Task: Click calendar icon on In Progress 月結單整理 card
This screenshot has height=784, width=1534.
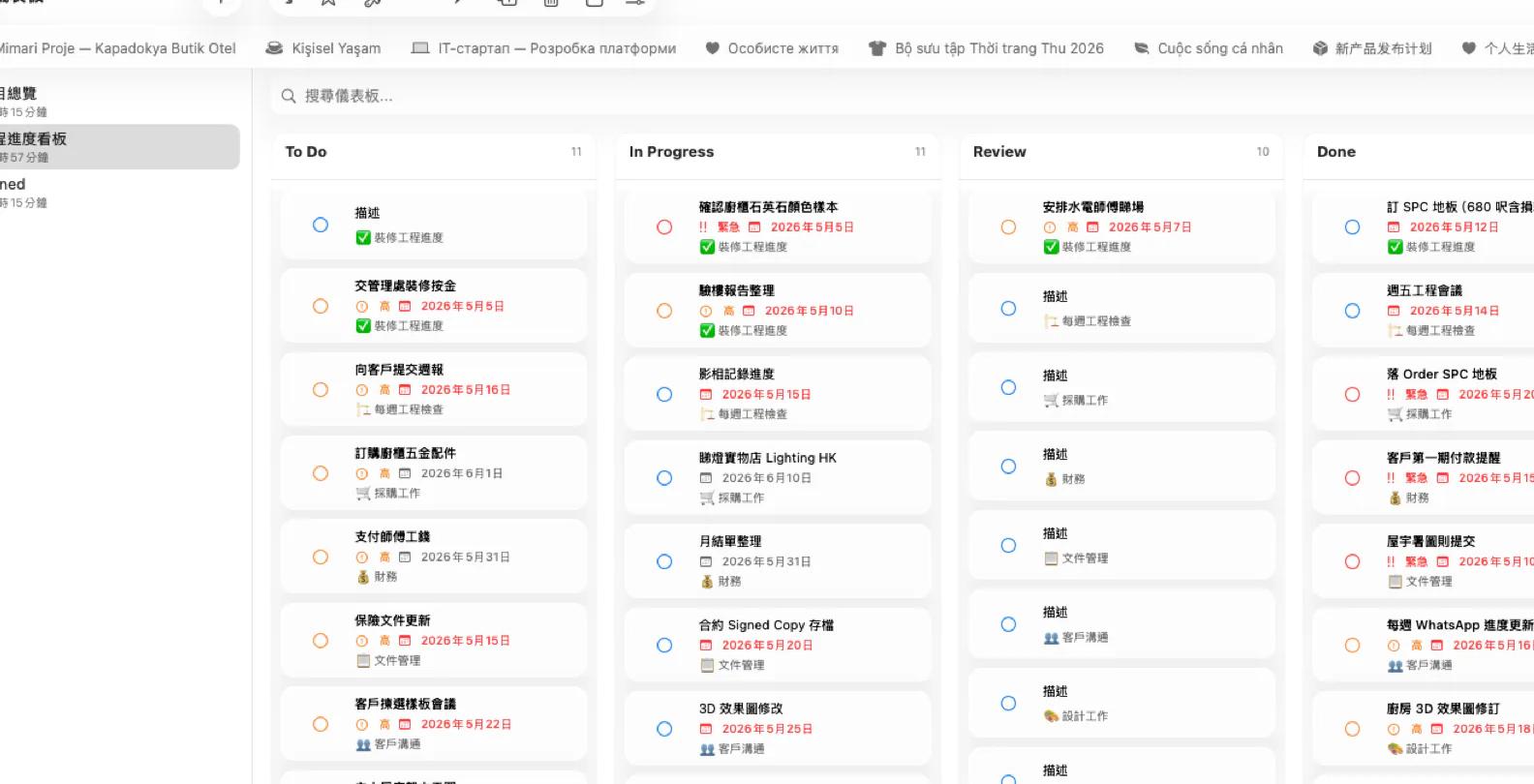Action: pyautogui.click(x=706, y=561)
